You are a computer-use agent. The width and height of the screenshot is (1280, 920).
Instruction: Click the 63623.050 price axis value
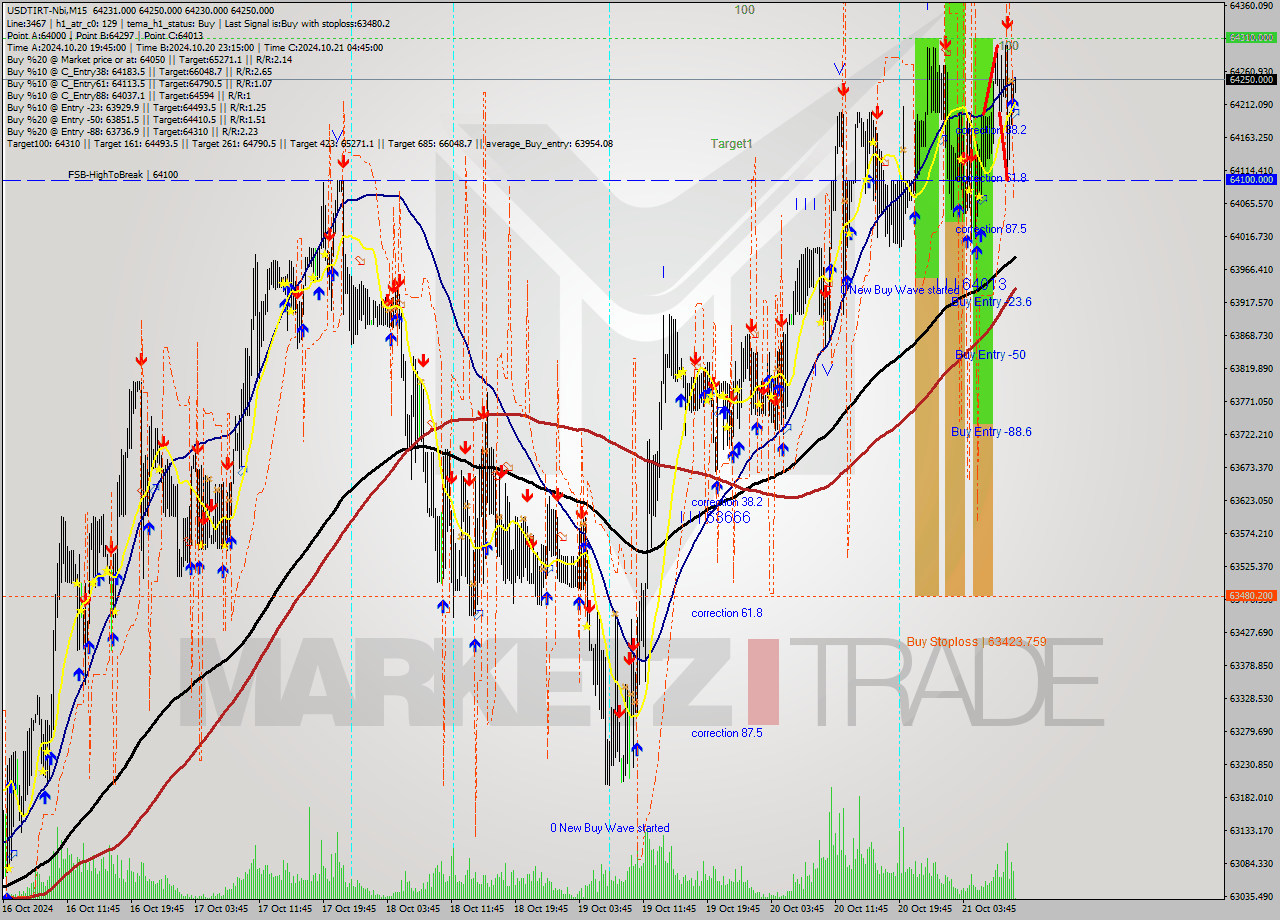tap(1251, 500)
